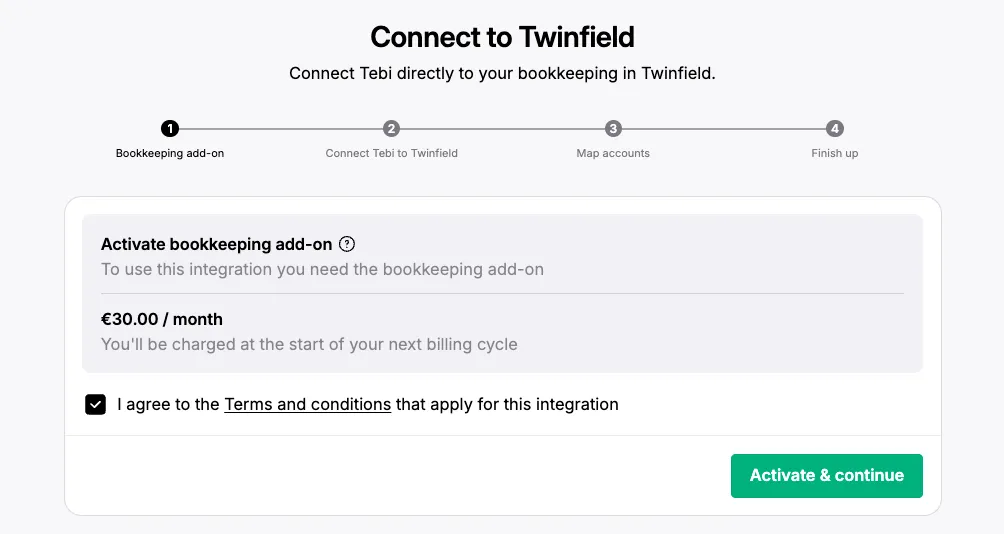
Task: Jump to the step 3 circle
Action: [613, 128]
